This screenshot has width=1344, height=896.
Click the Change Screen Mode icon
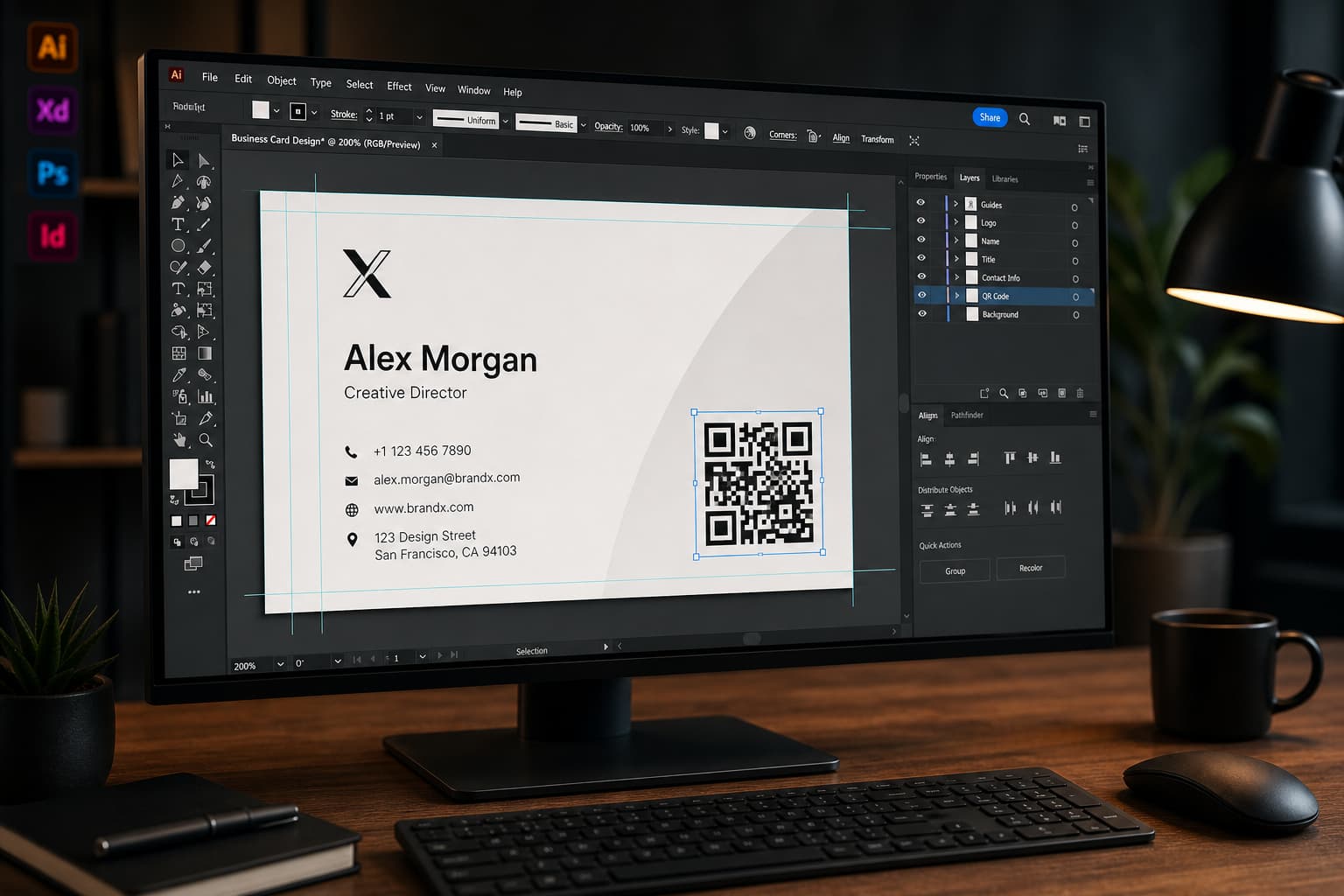click(193, 564)
